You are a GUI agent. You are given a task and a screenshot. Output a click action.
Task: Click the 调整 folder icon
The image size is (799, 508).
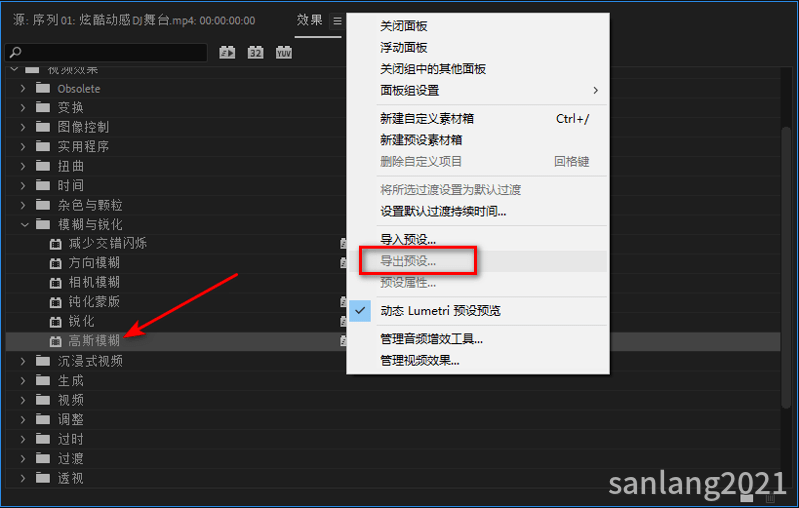pyautogui.click(x=43, y=419)
